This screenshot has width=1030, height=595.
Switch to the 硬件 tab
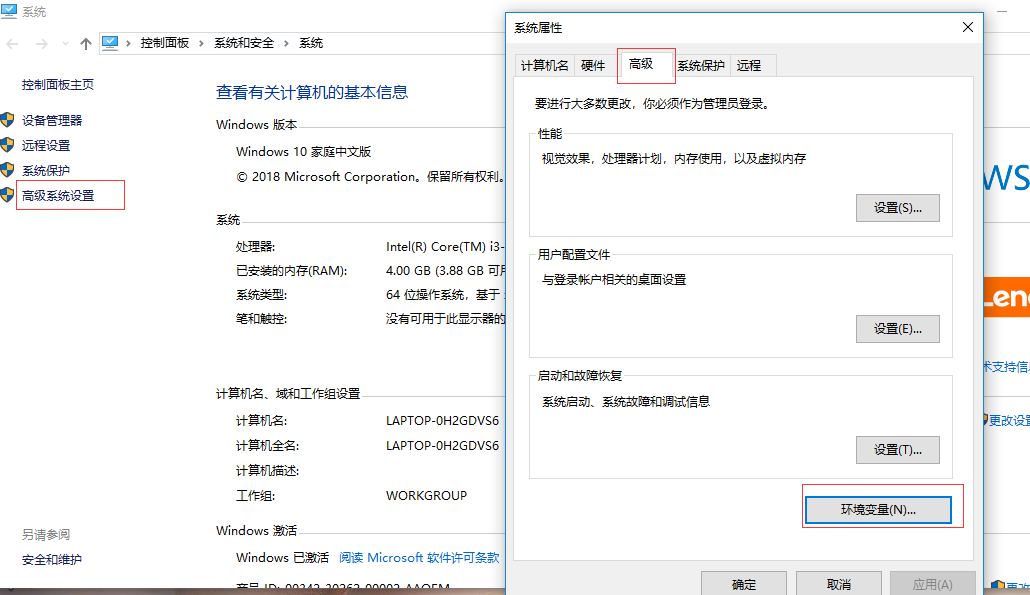pos(594,65)
